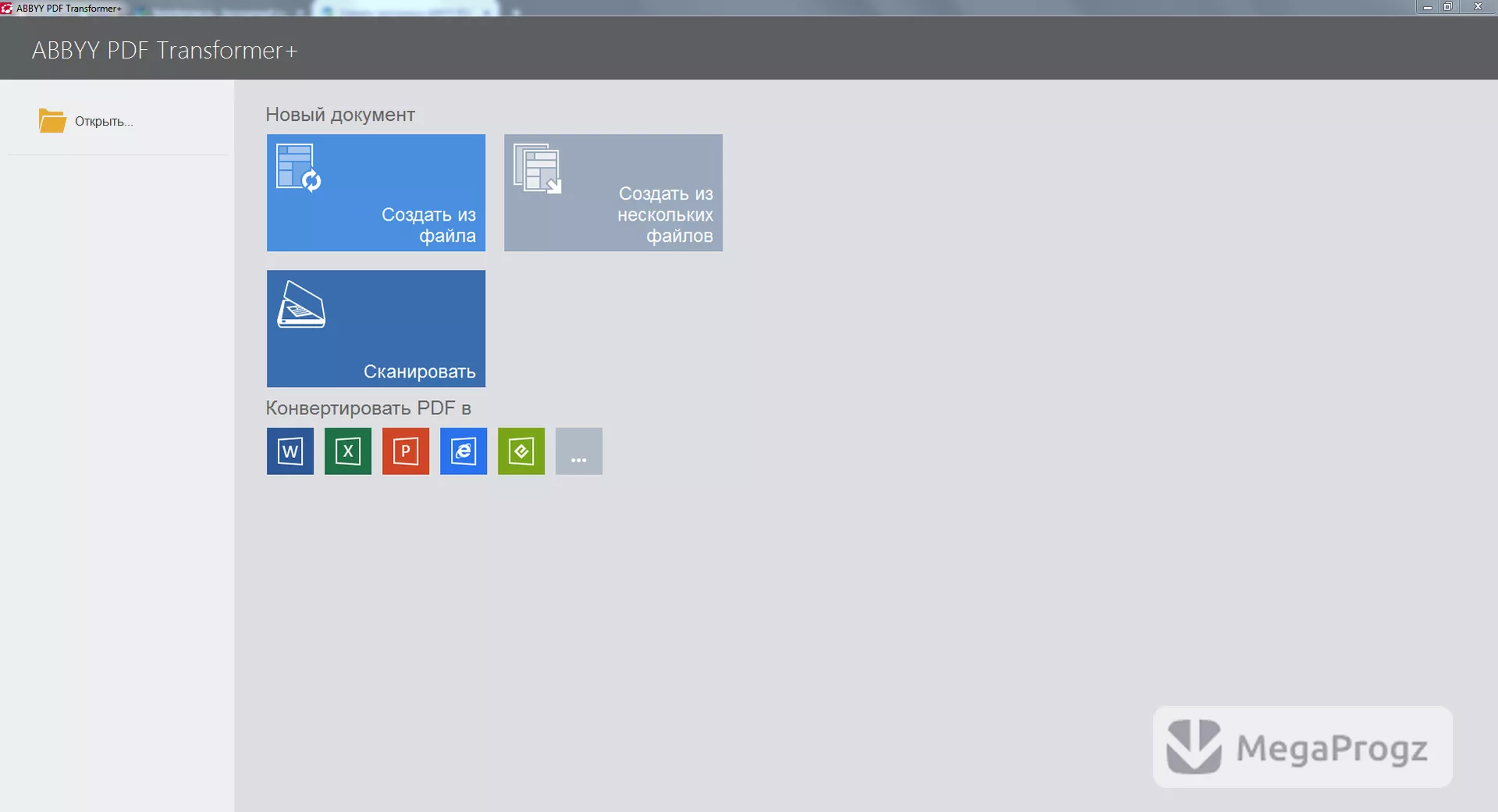Start scanning with the 'Сканировать' tile
This screenshot has height=812, width=1498.
tap(376, 328)
